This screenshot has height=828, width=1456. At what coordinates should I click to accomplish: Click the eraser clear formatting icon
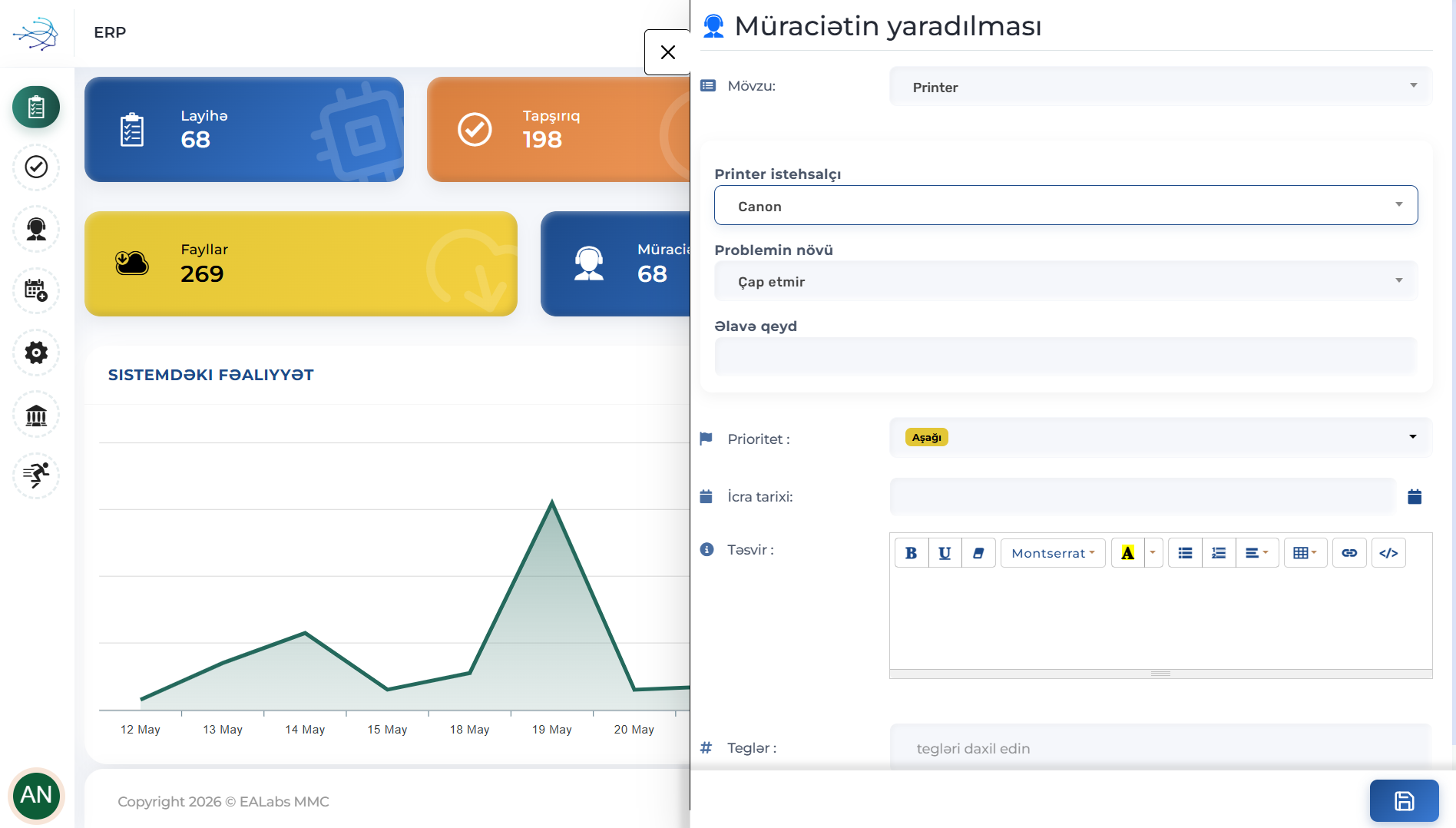click(x=978, y=553)
